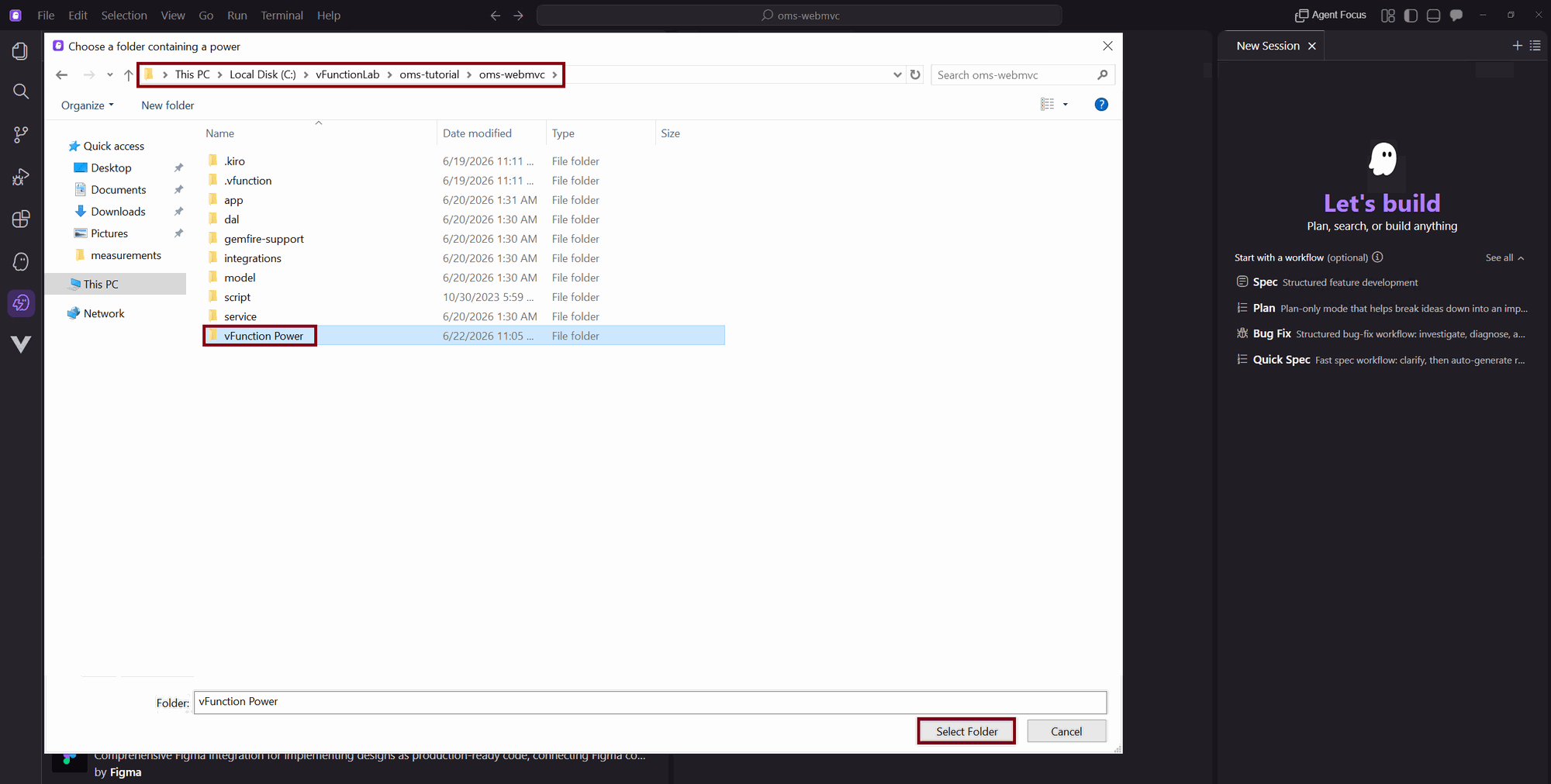Open the Organize dropdown
The width and height of the screenshot is (1551, 784).
tap(88, 105)
